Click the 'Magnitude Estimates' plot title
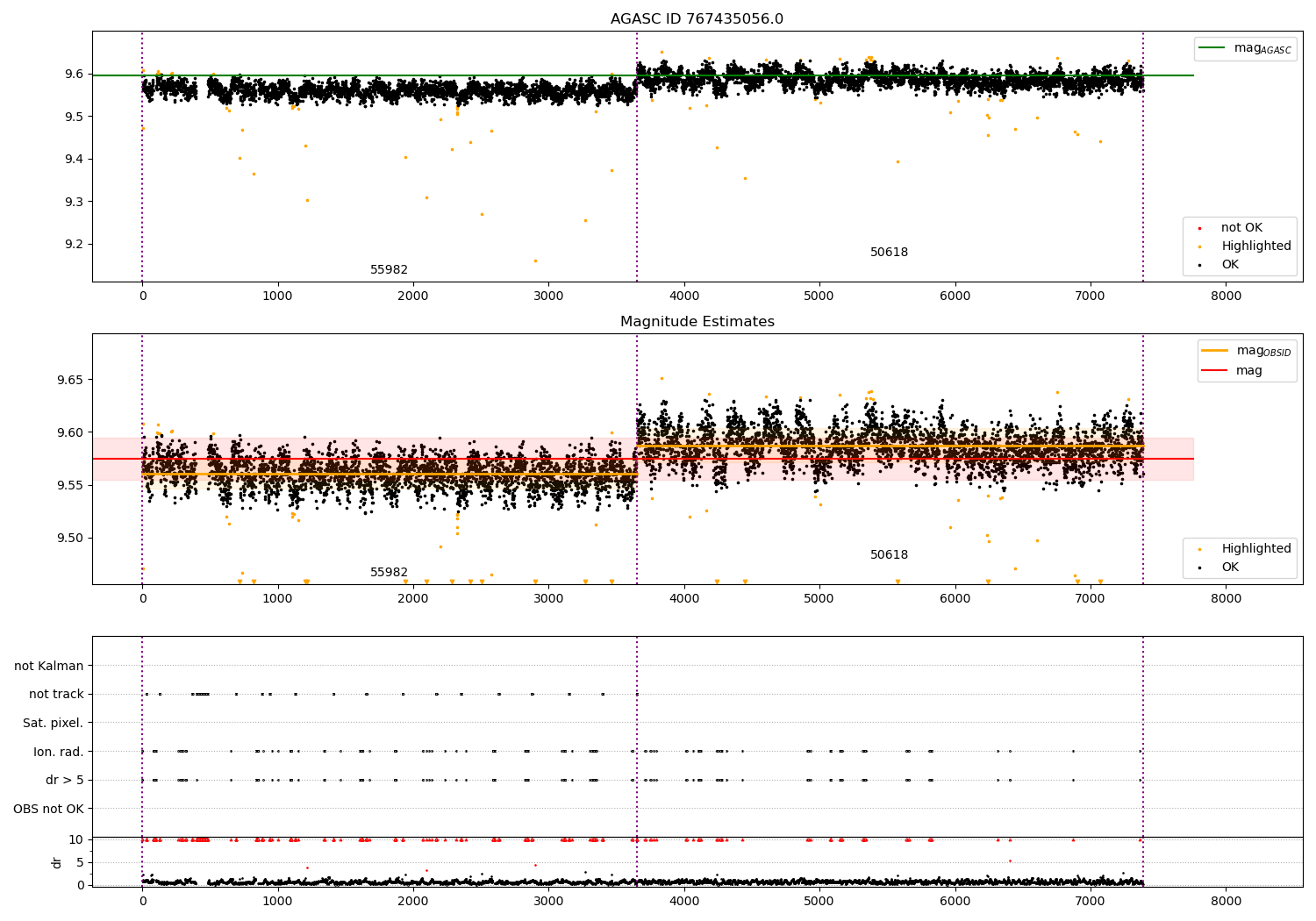The height and width of the screenshot is (921, 1316). pos(697,322)
